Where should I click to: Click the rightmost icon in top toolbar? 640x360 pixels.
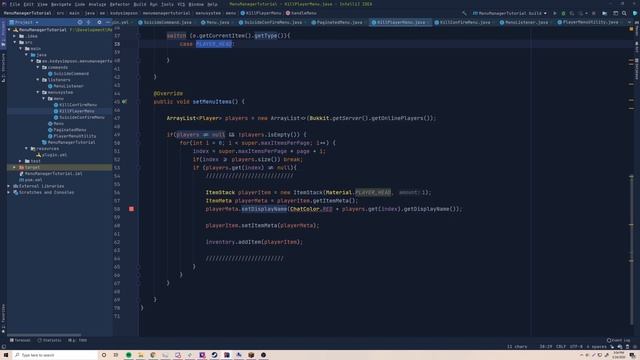click(635, 13)
